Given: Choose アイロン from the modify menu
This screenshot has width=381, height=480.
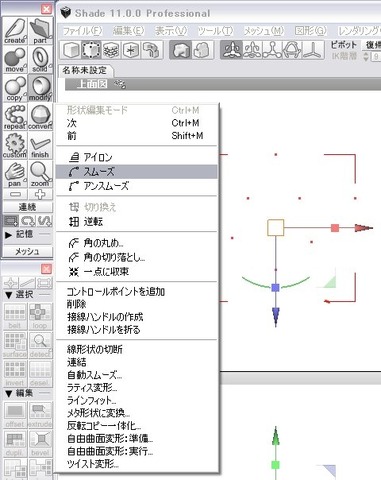Looking at the screenshot, I should click(x=136, y=157).
